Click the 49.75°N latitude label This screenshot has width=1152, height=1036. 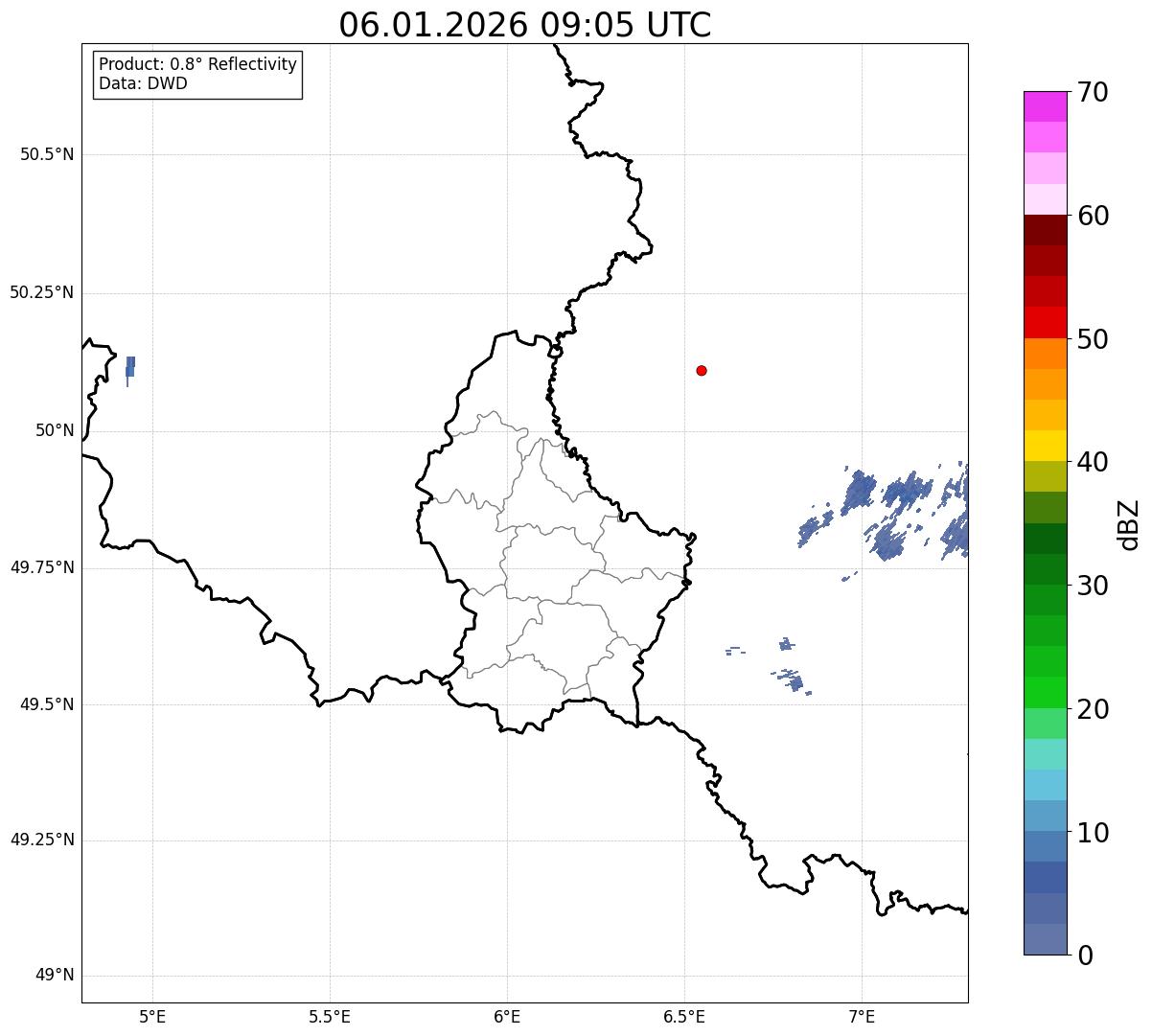tap(42, 567)
